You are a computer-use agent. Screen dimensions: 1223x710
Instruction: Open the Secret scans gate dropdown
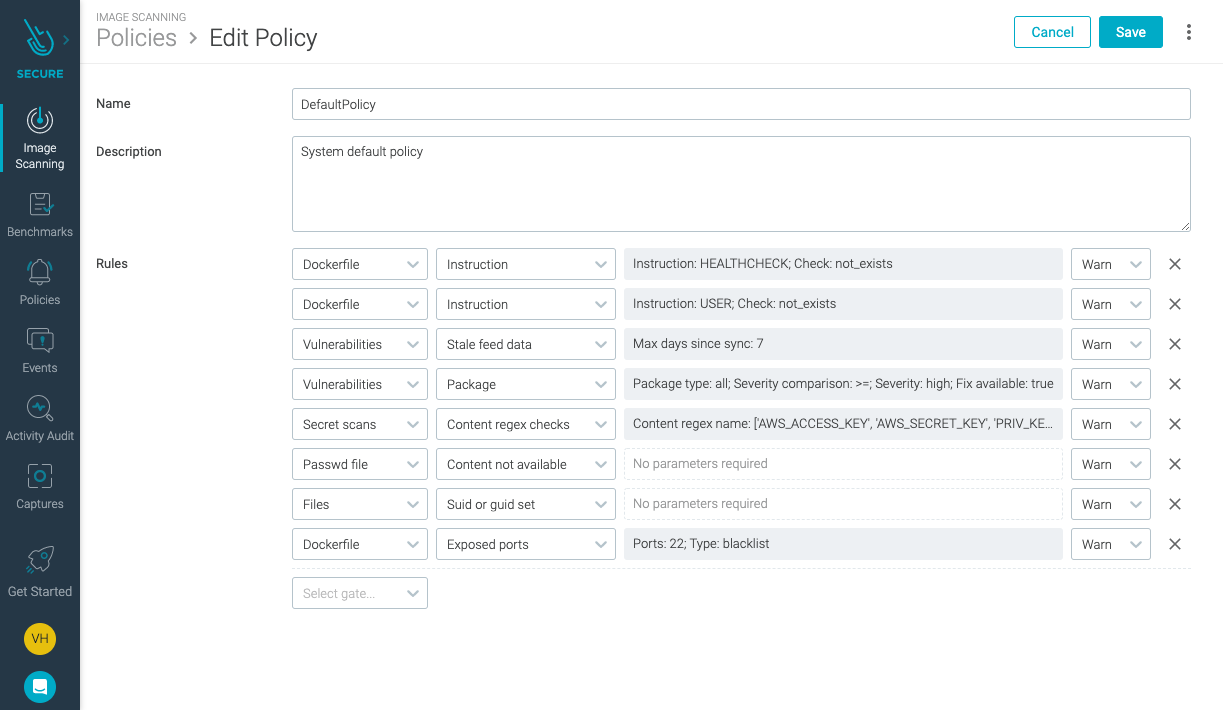click(360, 424)
